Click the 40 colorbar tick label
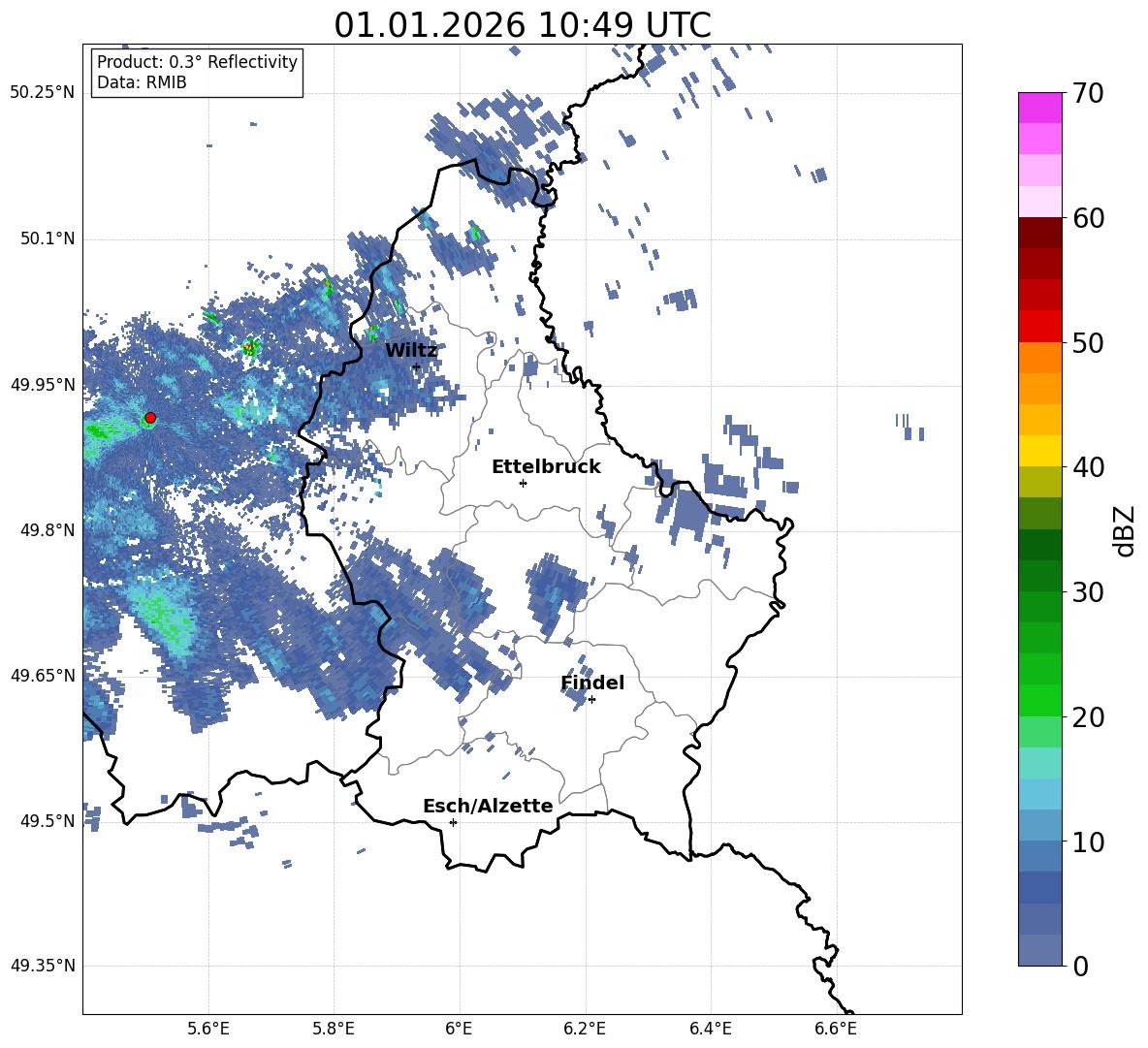This screenshot has width=1148, height=1048. coord(1089,467)
